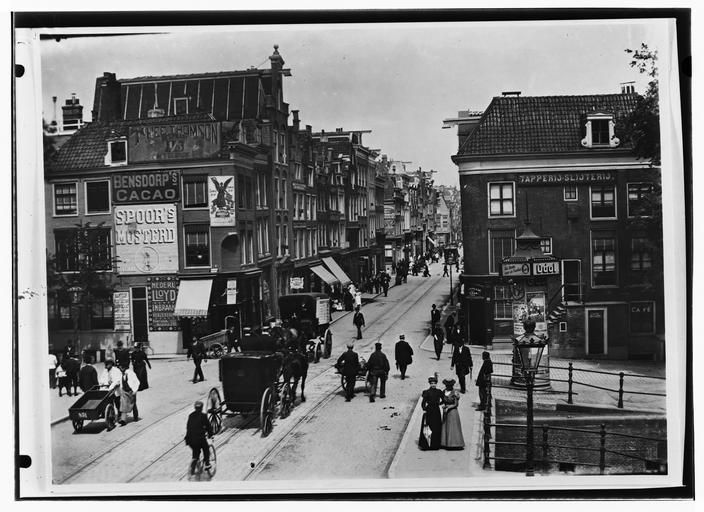704x512 pixels.
Task: Click the Lloyd advertisement sign
Action: click(162, 303)
